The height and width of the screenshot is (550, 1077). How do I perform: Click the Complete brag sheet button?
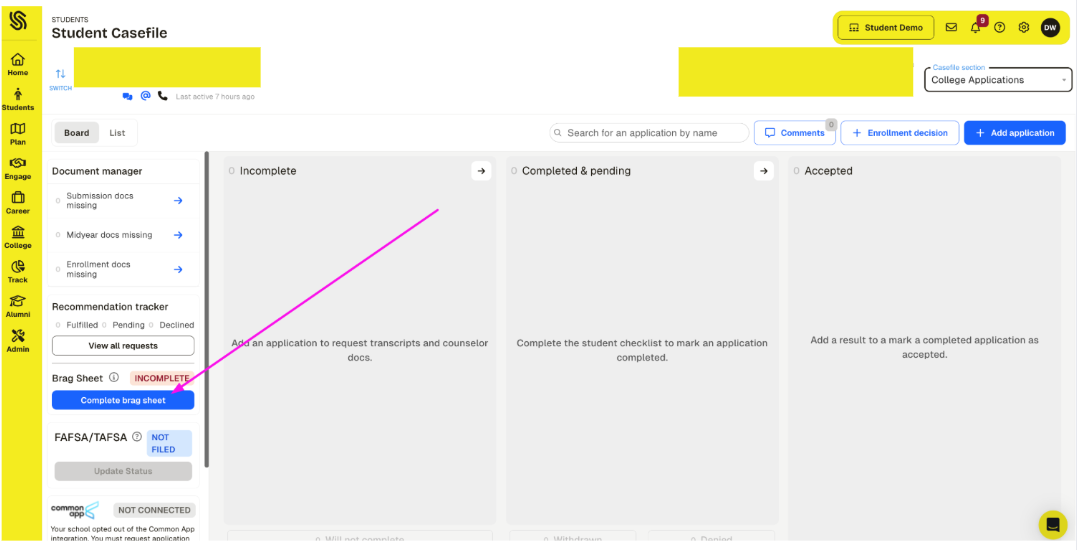123,400
